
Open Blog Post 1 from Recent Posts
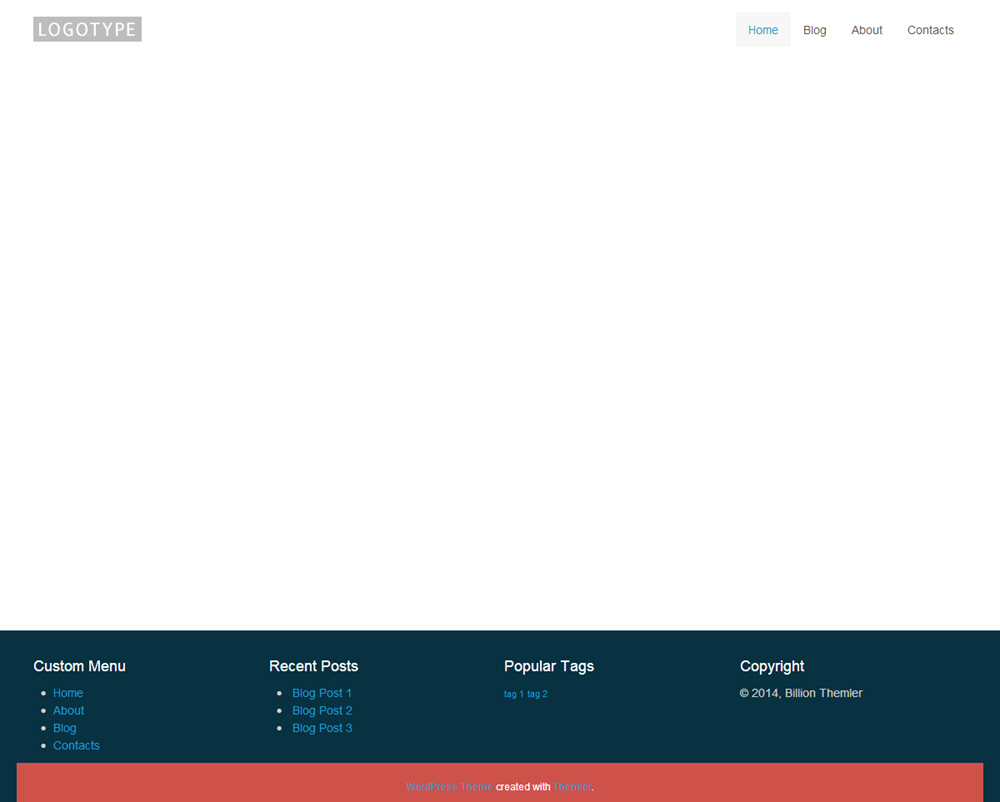coord(322,693)
